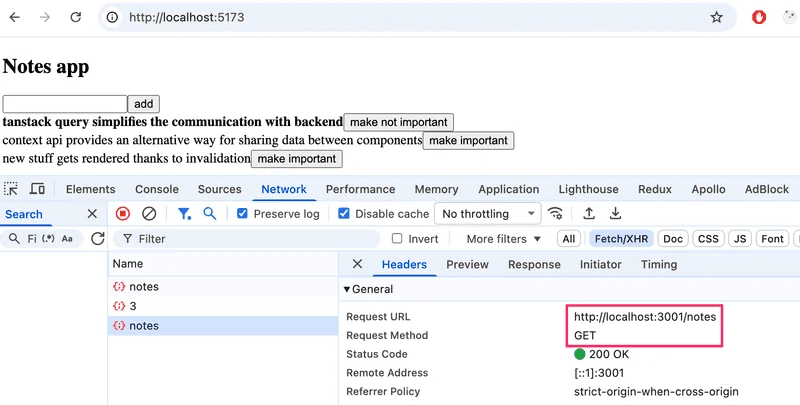Toggle match case Aa option
800x405 pixels.
(67, 238)
